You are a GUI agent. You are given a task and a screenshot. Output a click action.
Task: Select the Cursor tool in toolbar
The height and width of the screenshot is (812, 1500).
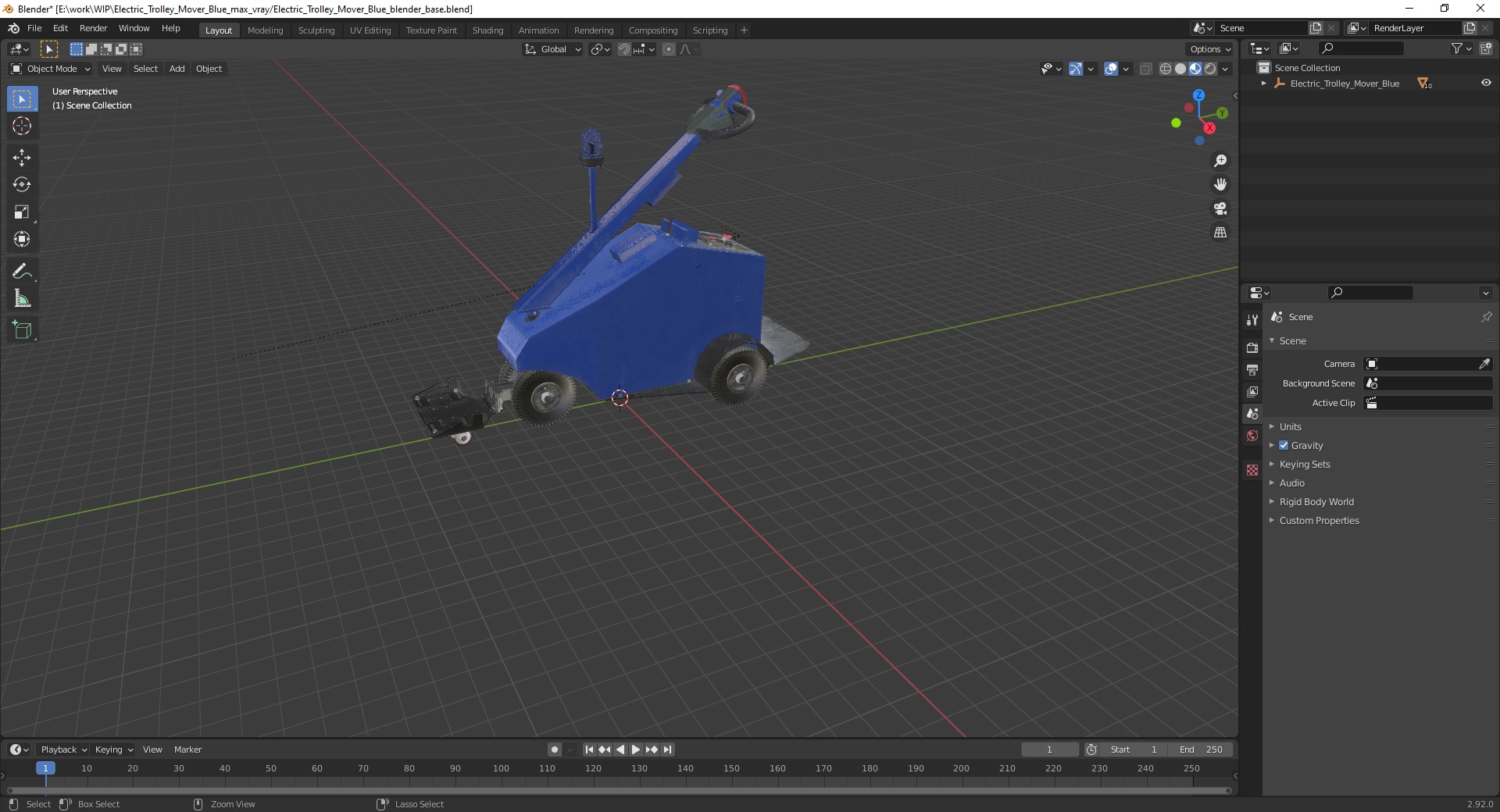click(22, 126)
